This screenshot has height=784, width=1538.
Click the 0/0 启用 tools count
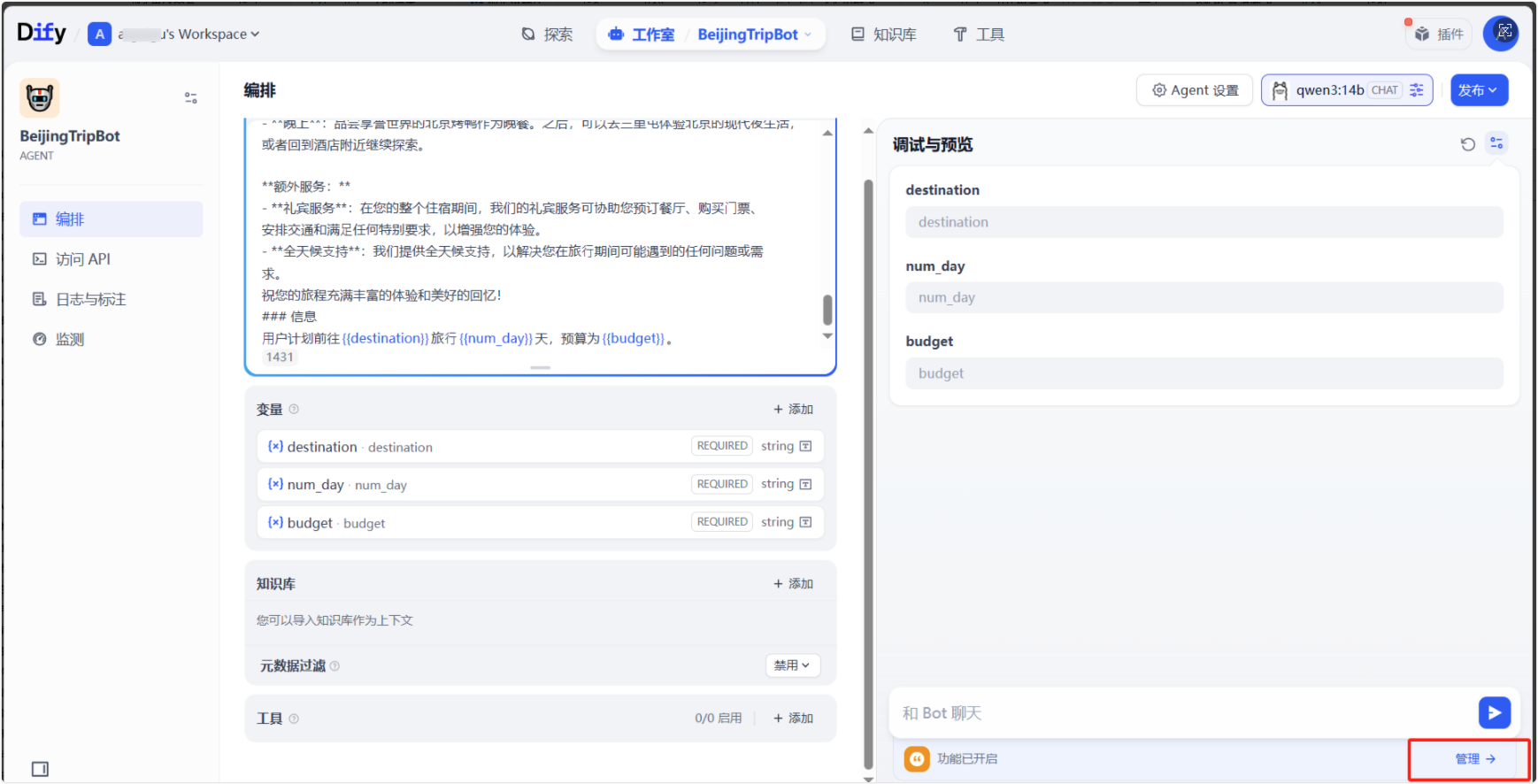pos(719,719)
